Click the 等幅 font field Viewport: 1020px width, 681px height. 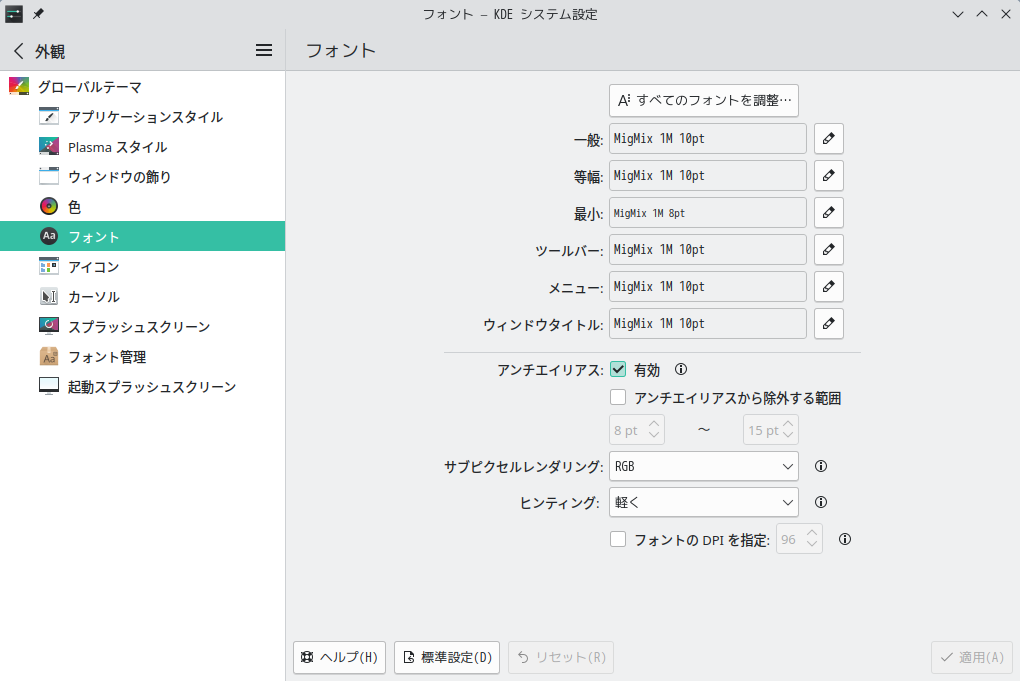pos(708,176)
